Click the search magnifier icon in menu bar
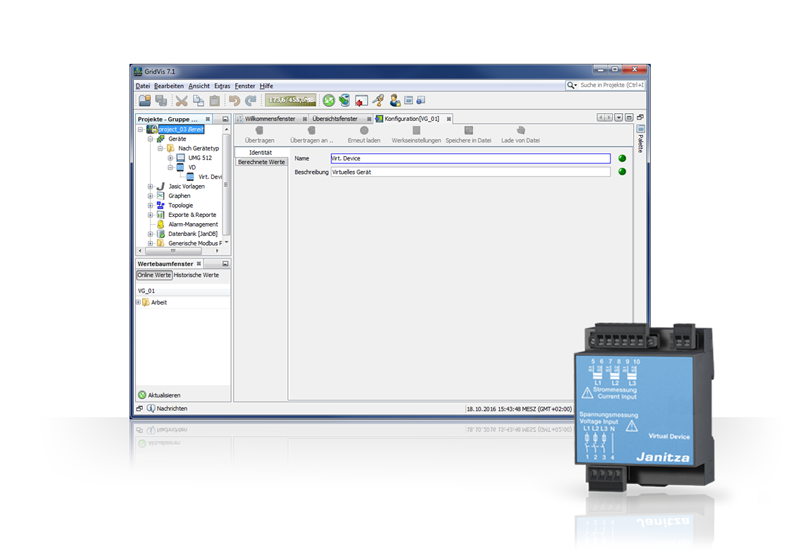This screenshot has height=560, width=800. [571, 85]
